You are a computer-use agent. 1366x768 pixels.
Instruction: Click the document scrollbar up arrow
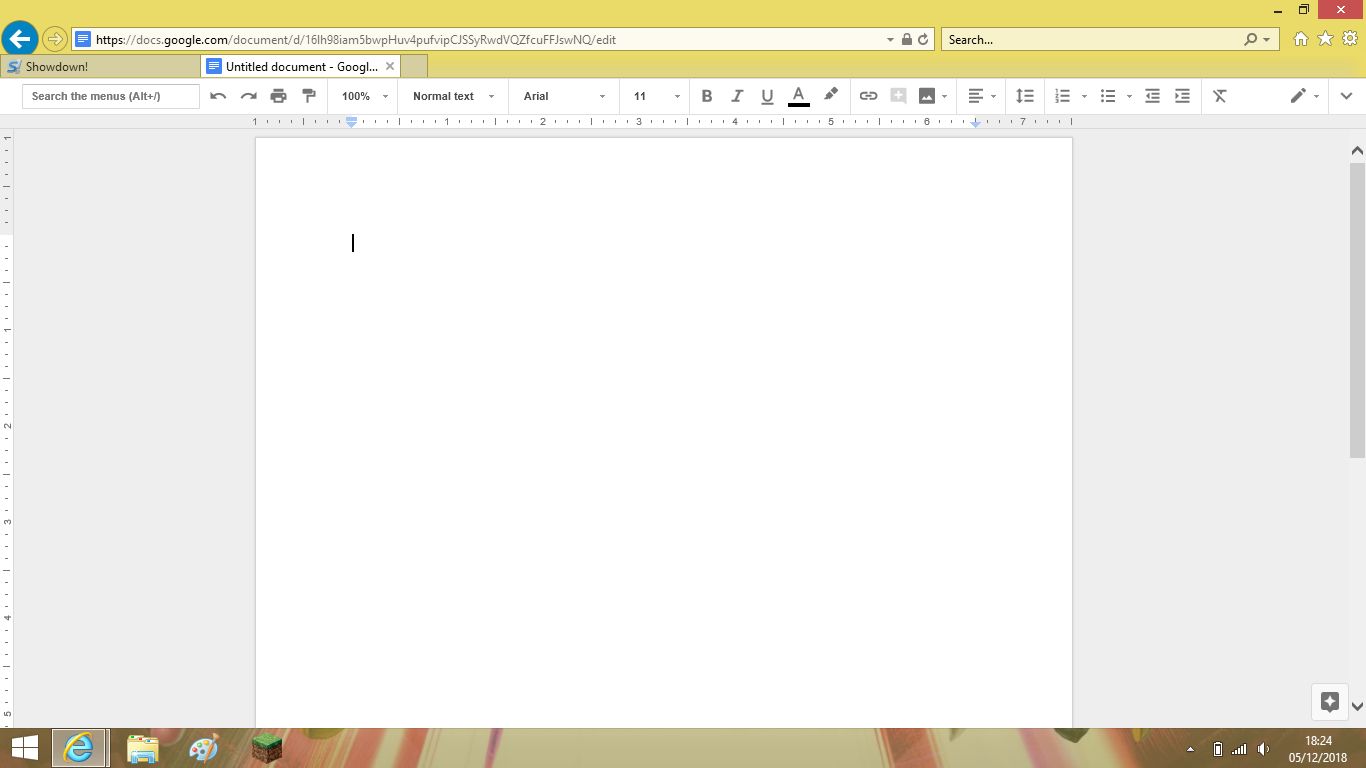pyautogui.click(x=1357, y=150)
